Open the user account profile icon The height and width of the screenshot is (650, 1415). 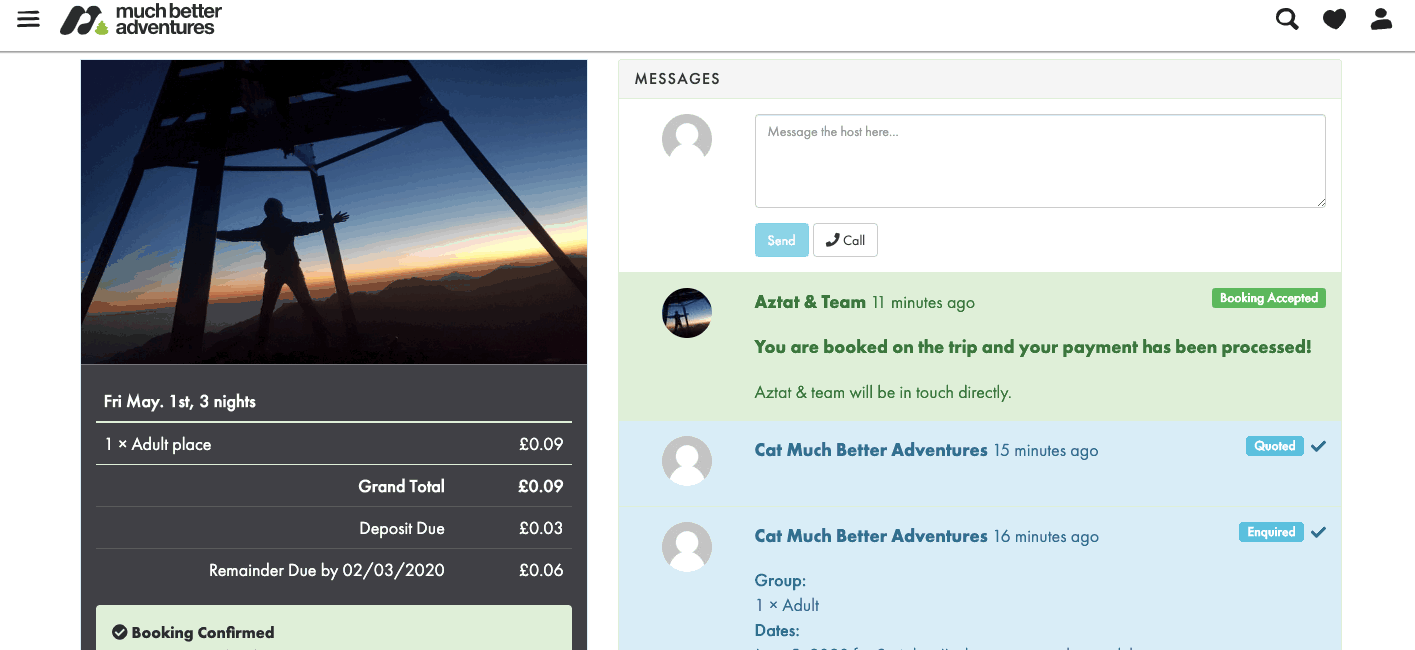1381,19
